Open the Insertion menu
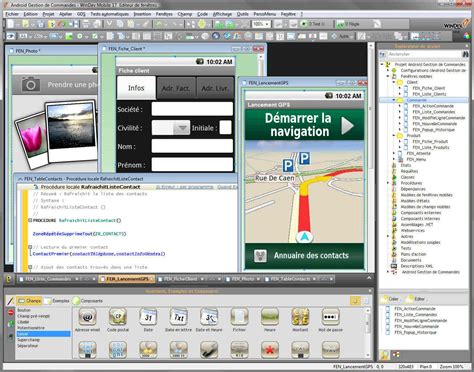This screenshot has width=474, height=372. (142, 14)
